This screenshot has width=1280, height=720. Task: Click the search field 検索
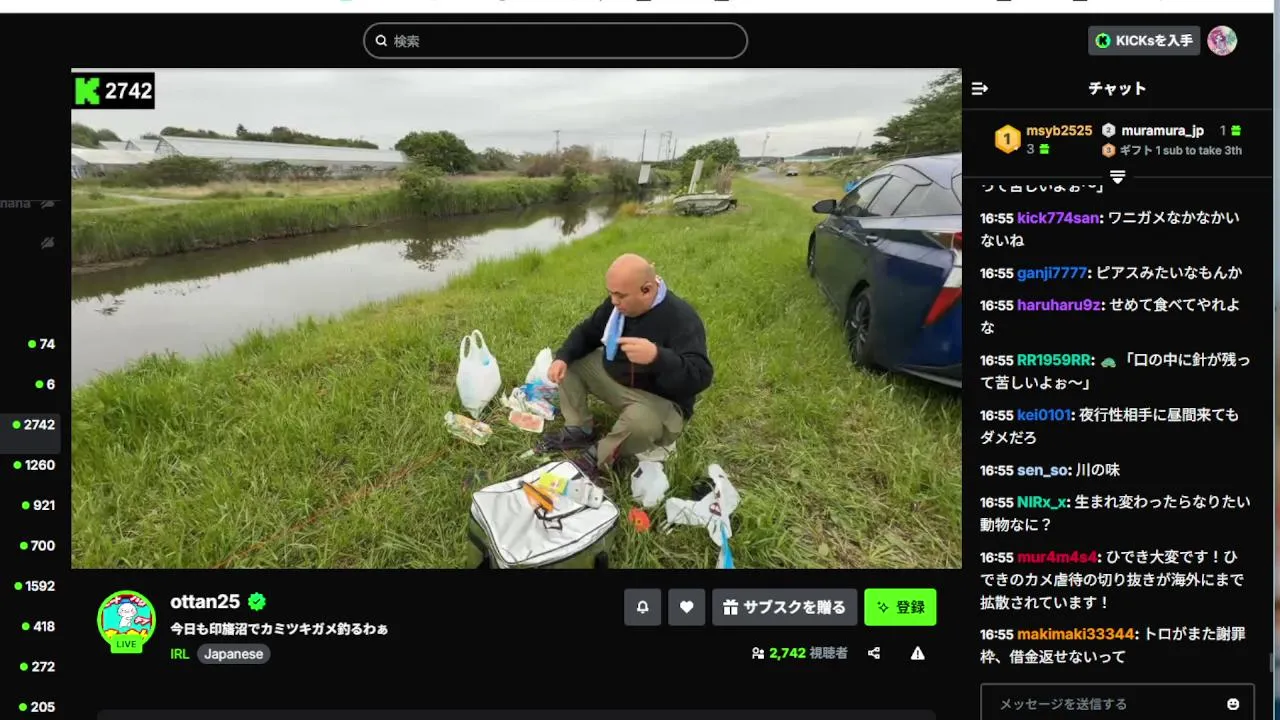pyautogui.click(x=555, y=41)
